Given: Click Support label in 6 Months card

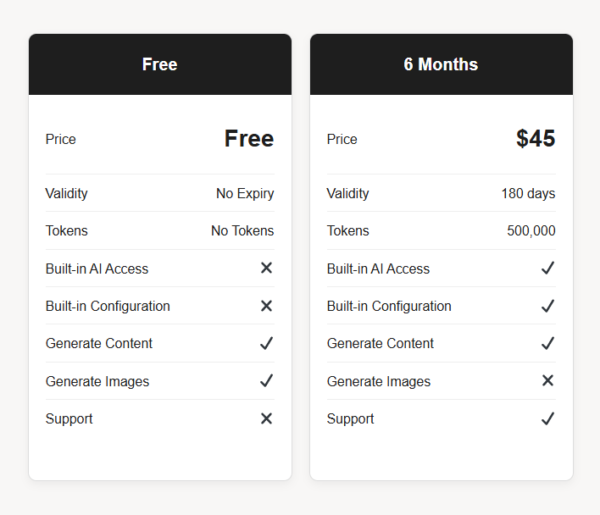Looking at the screenshot, I should [350, 419].
